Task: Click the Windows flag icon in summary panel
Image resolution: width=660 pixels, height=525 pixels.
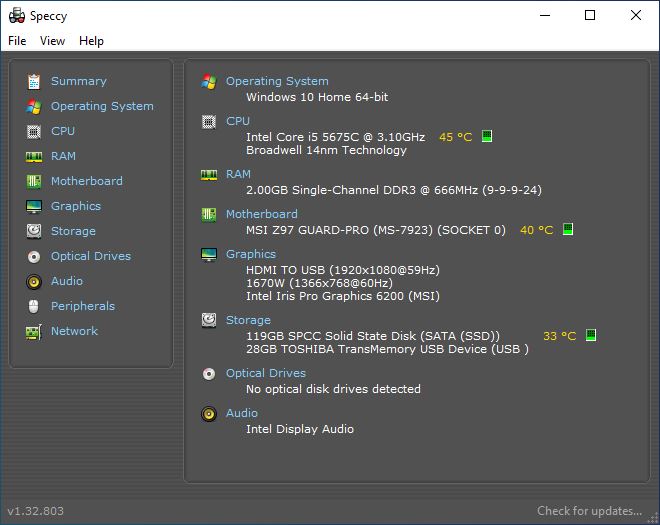Action: coord(209,81)
